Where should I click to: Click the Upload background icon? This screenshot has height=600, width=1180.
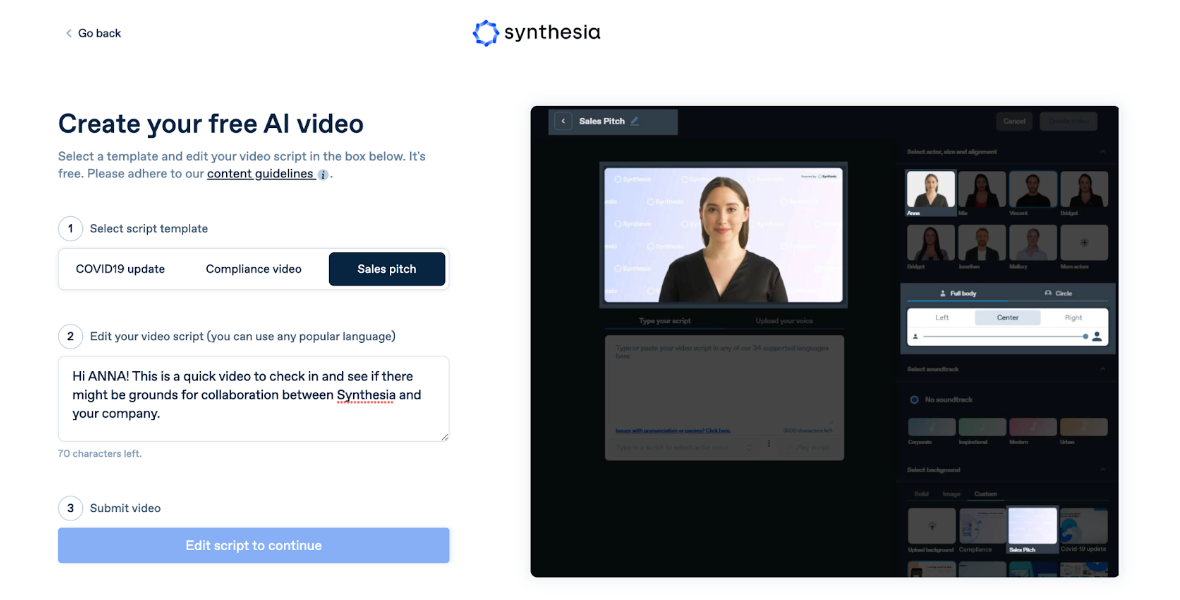[x=932, y=526]
